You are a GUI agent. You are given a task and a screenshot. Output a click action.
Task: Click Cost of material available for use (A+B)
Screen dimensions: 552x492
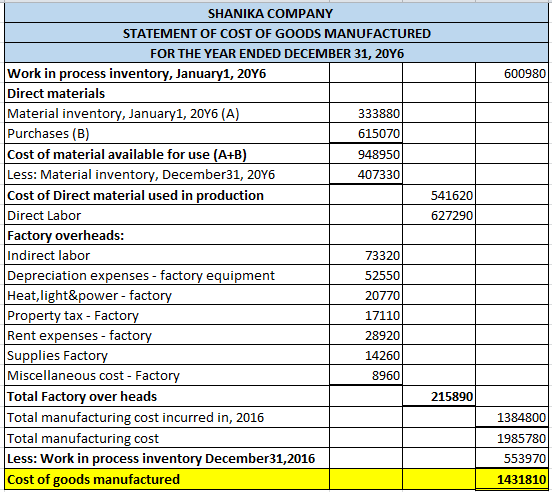coord(127,154)
